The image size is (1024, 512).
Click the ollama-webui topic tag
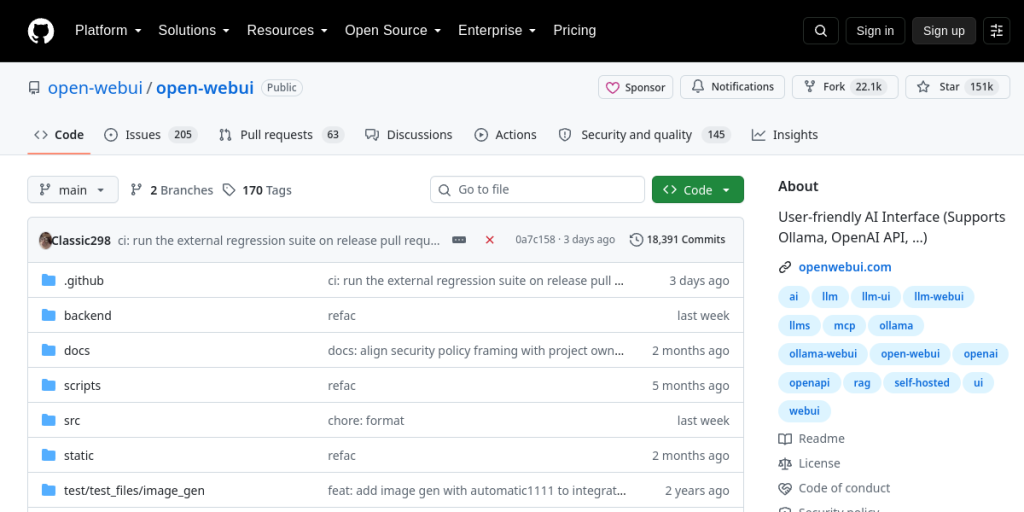823,354
